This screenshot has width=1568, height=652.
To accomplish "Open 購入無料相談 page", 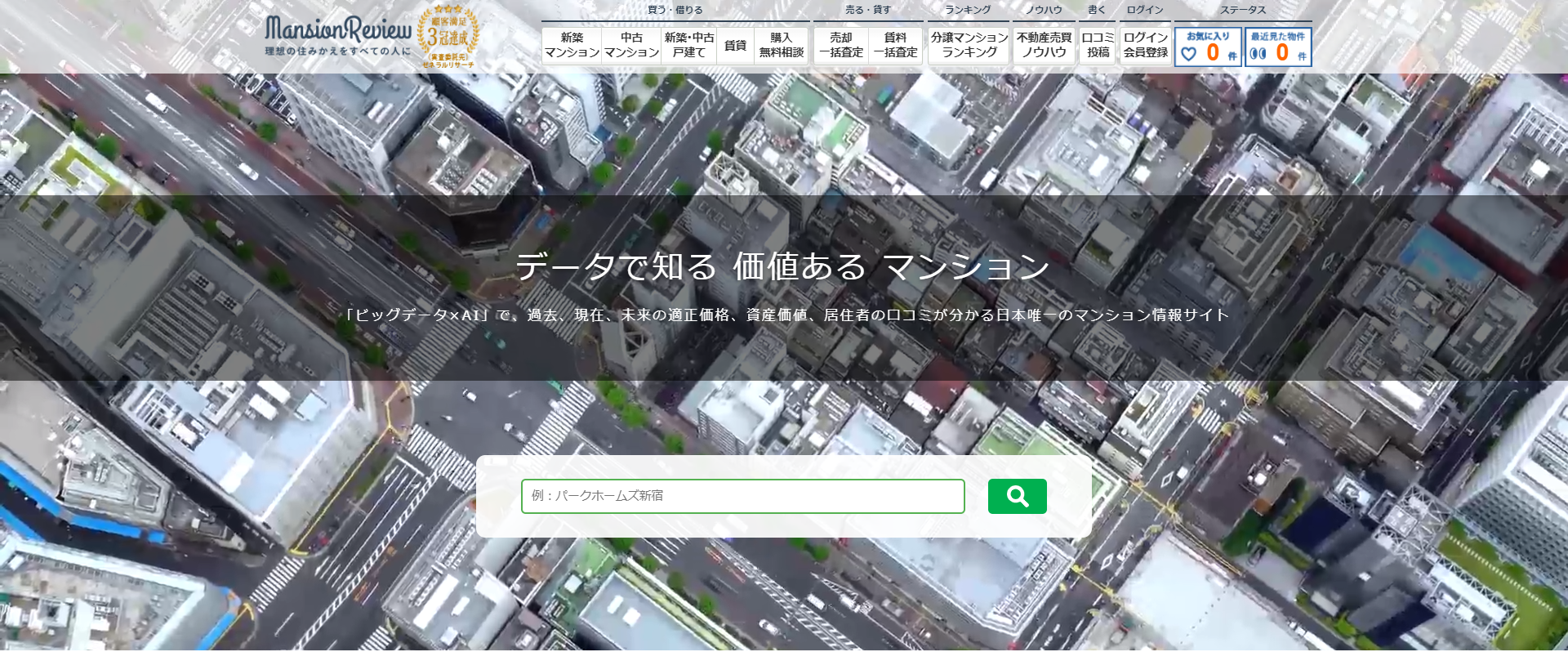I will (781, 45).
